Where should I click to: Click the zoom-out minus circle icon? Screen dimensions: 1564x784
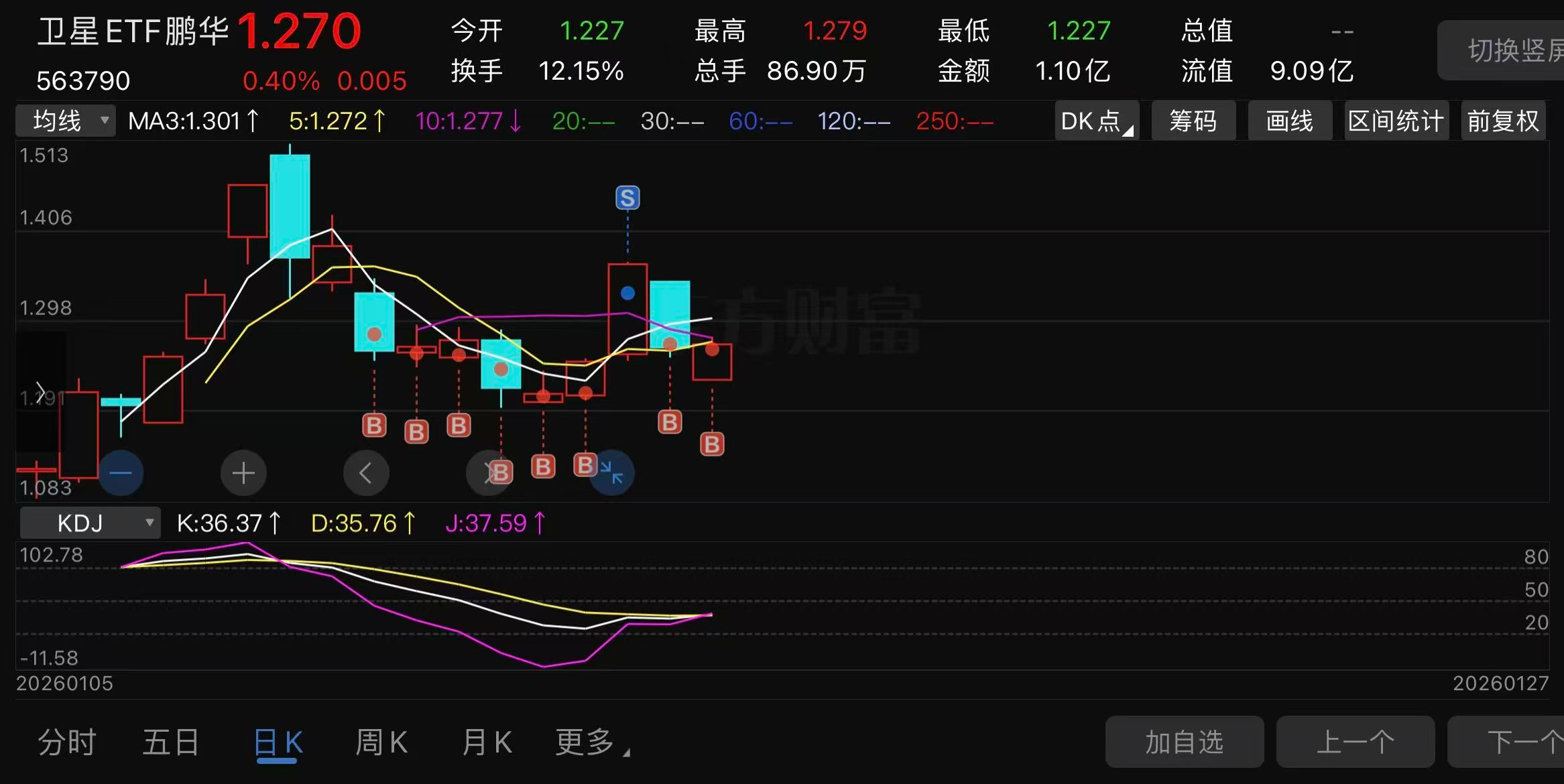(x=121, y=473)
